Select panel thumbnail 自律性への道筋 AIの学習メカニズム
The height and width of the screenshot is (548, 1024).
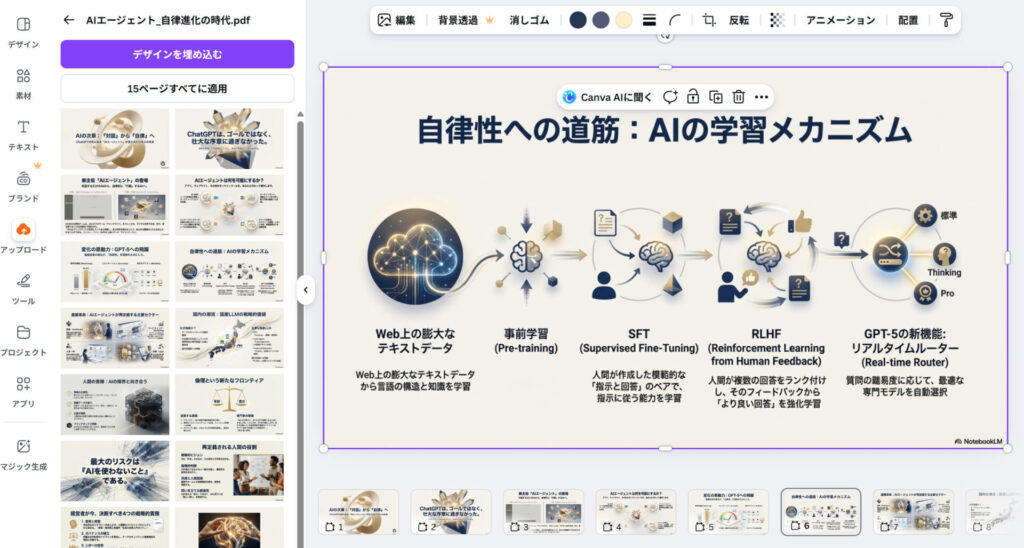tap(229, 272)
